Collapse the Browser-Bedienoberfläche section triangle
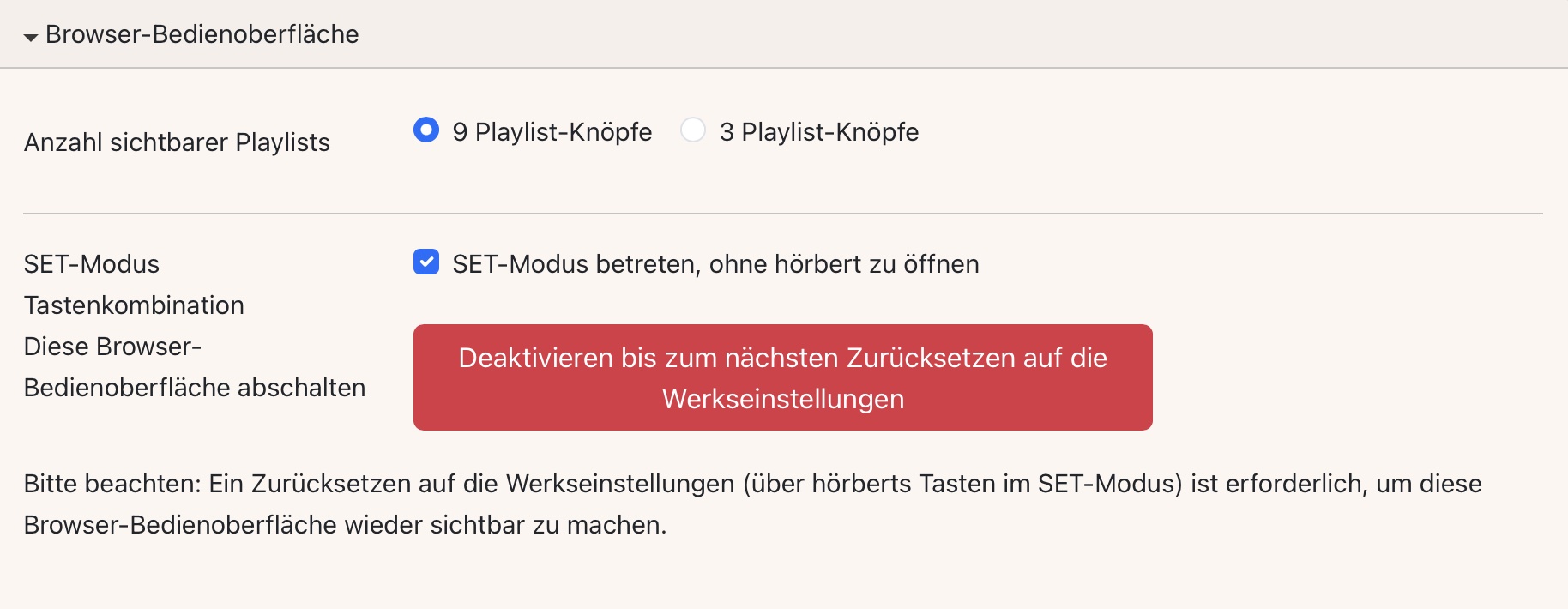This screenshot has height=609, width=1568. pos(31,37)
